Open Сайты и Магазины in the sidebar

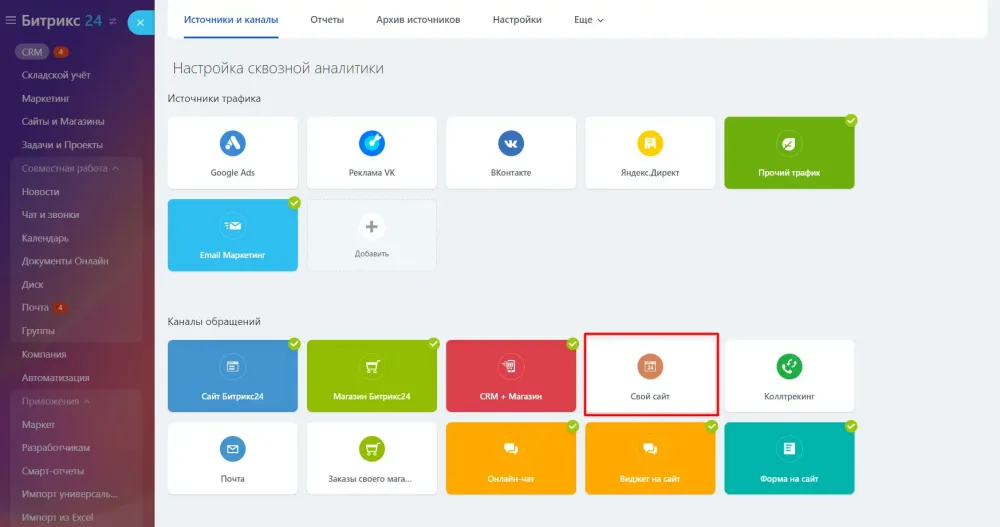coord(63,121)
